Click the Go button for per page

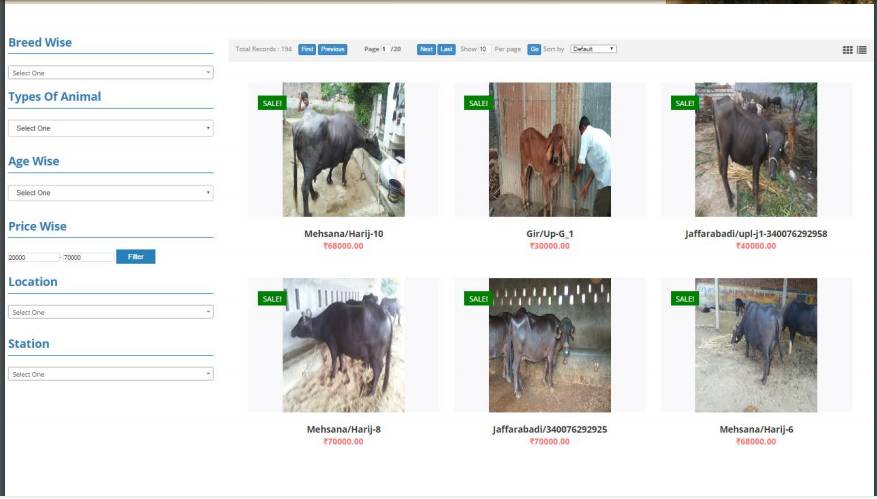534,49
